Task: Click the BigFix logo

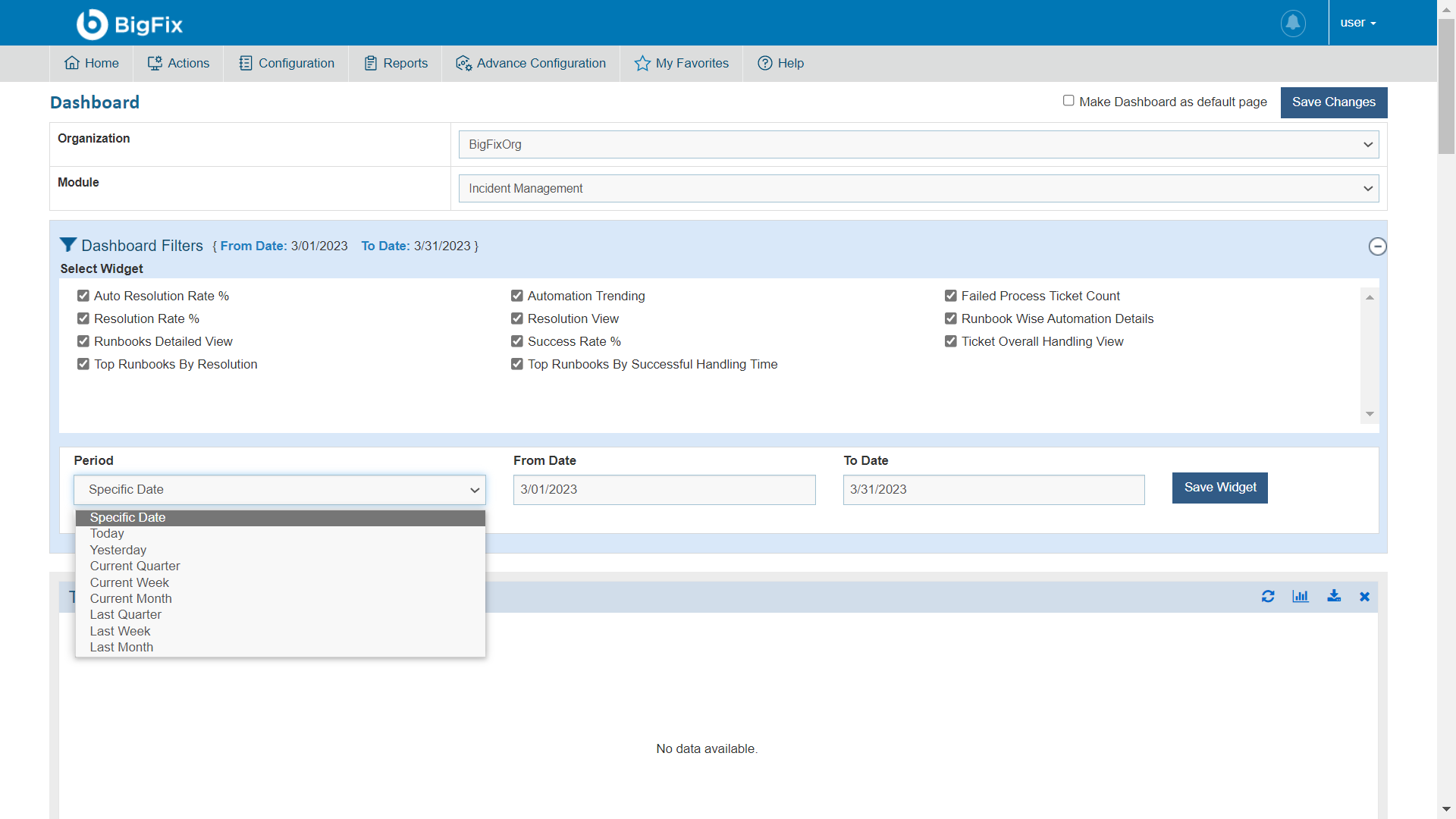Action: 130,24
